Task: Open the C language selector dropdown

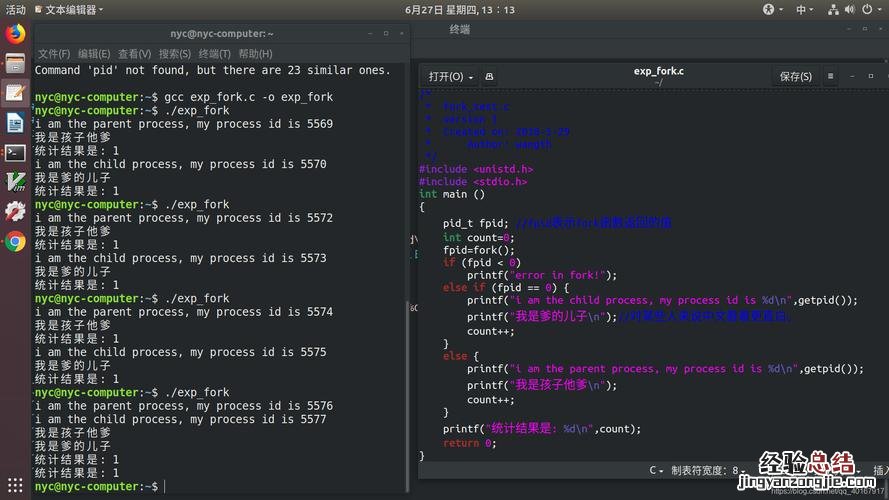Action: (657, 470)
